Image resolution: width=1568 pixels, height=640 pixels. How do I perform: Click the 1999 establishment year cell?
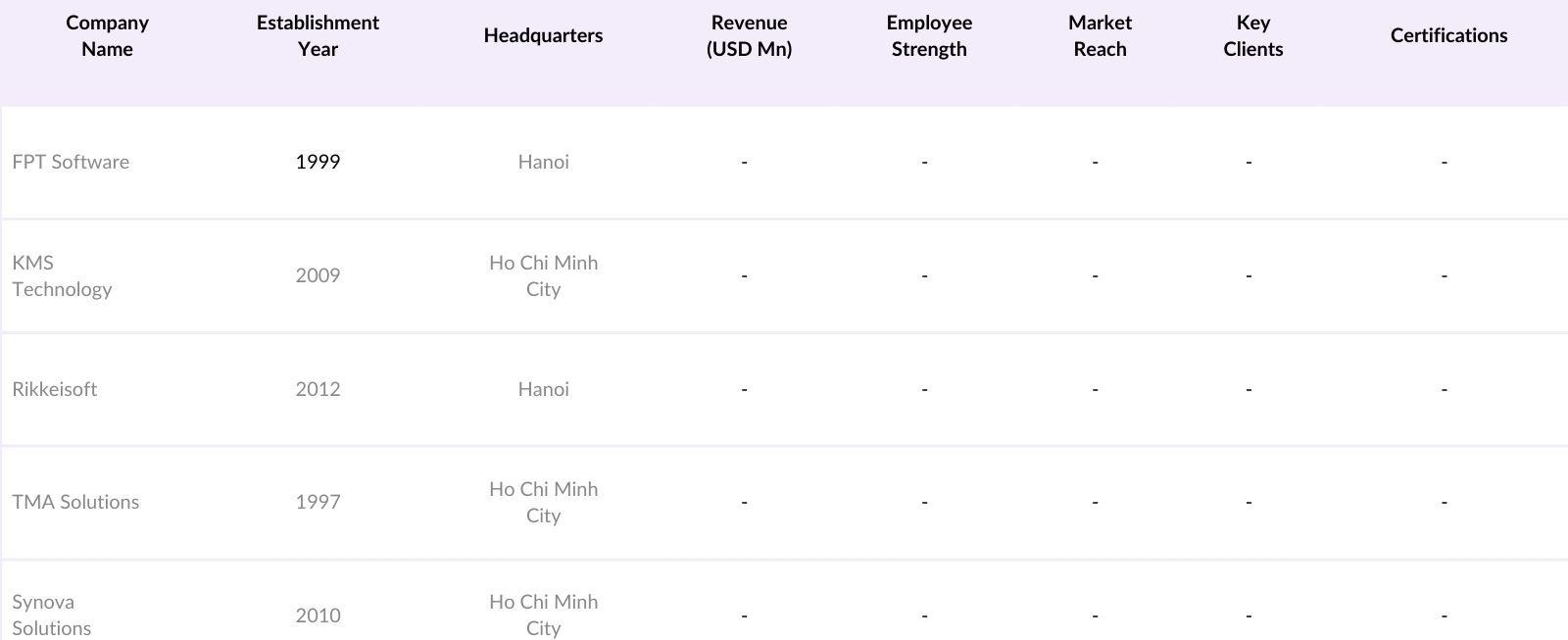point(318,163)
